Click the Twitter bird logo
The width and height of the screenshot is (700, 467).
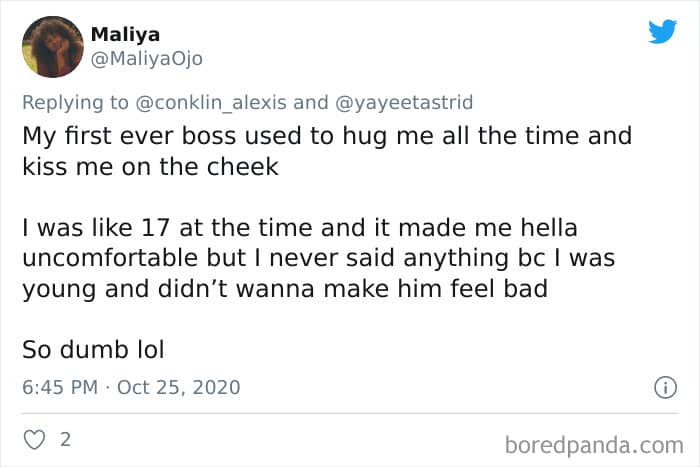tap(662, 32)
